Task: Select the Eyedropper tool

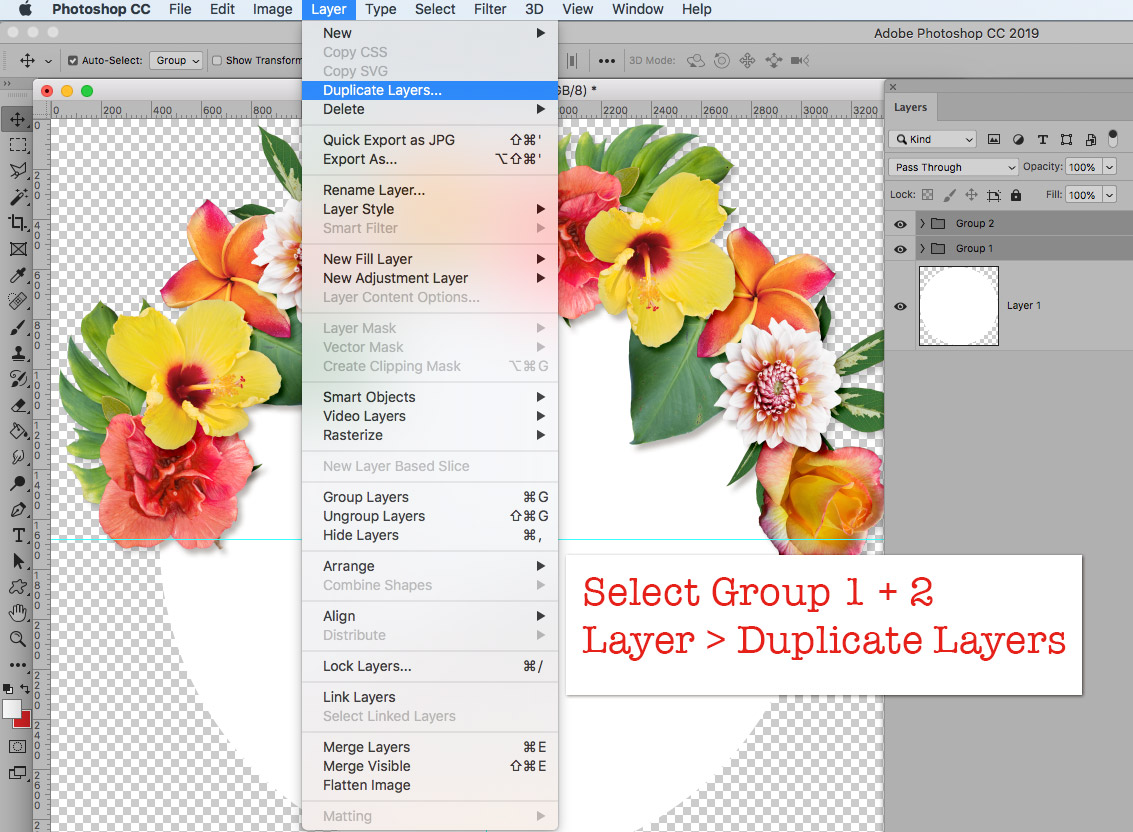Action: (x=17, y=275)
